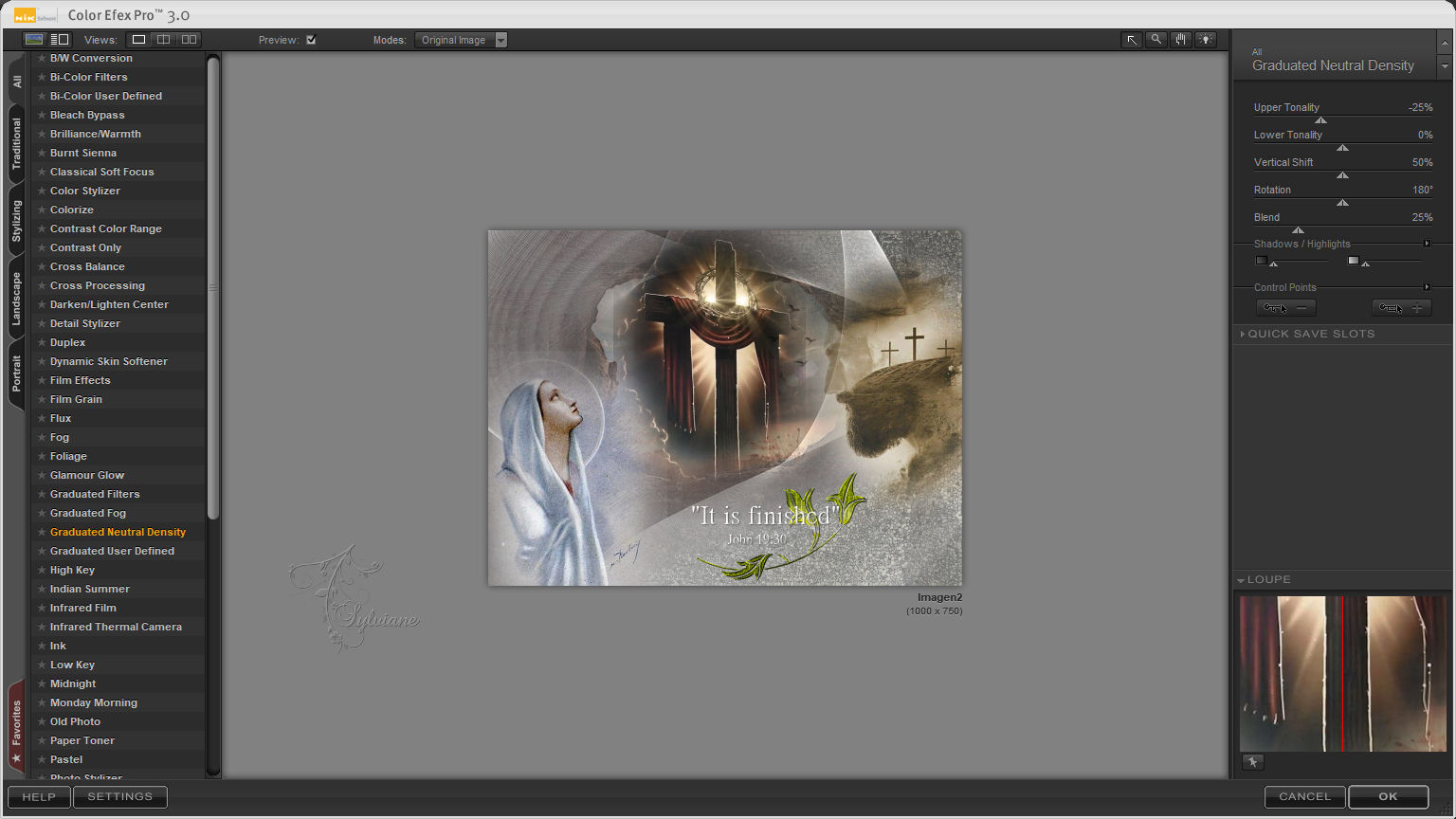
Task: Select the Hand pan tool
Action: click(x=1180, y=40)
